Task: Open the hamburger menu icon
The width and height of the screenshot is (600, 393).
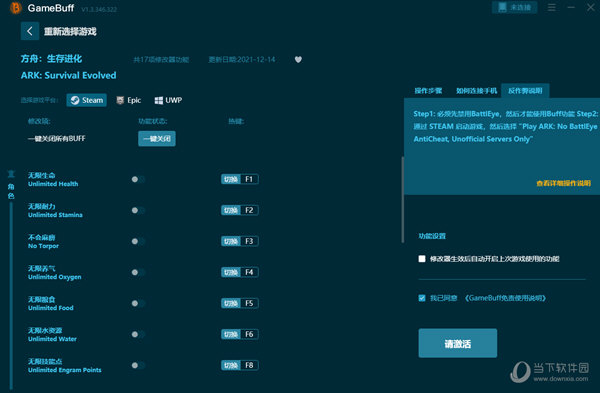Action: 551,7
